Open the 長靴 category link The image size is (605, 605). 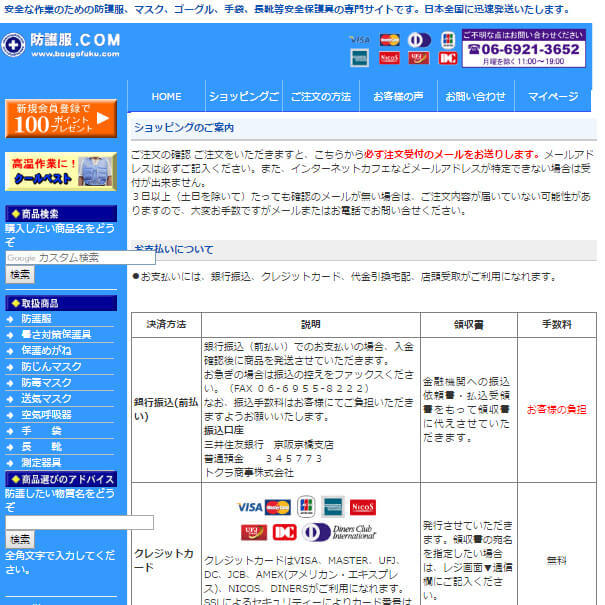pyautogui.click(x=42, y=447)
